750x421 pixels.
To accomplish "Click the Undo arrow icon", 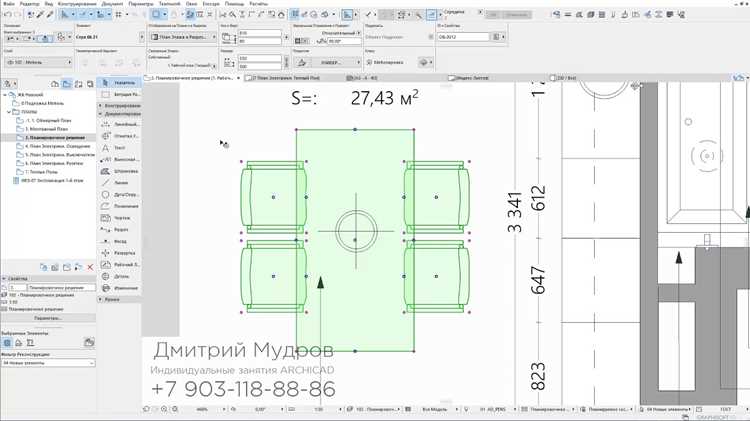I will point(8,15).
